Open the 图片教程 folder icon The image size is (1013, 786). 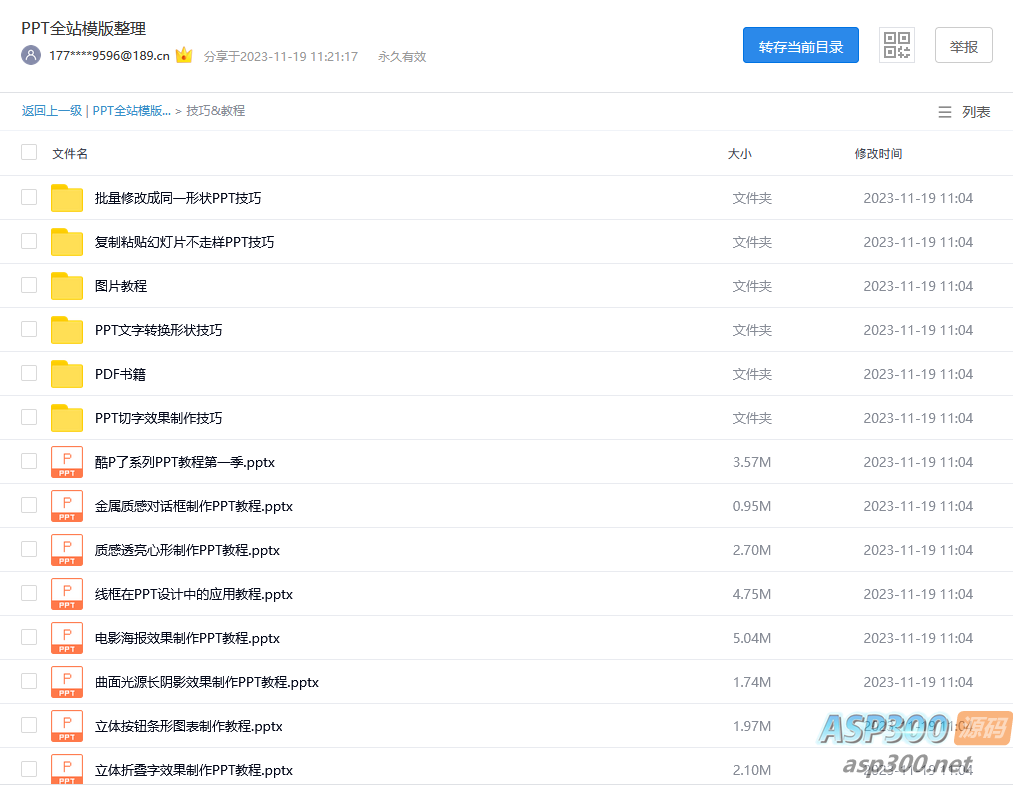click(x=67, y=286)
